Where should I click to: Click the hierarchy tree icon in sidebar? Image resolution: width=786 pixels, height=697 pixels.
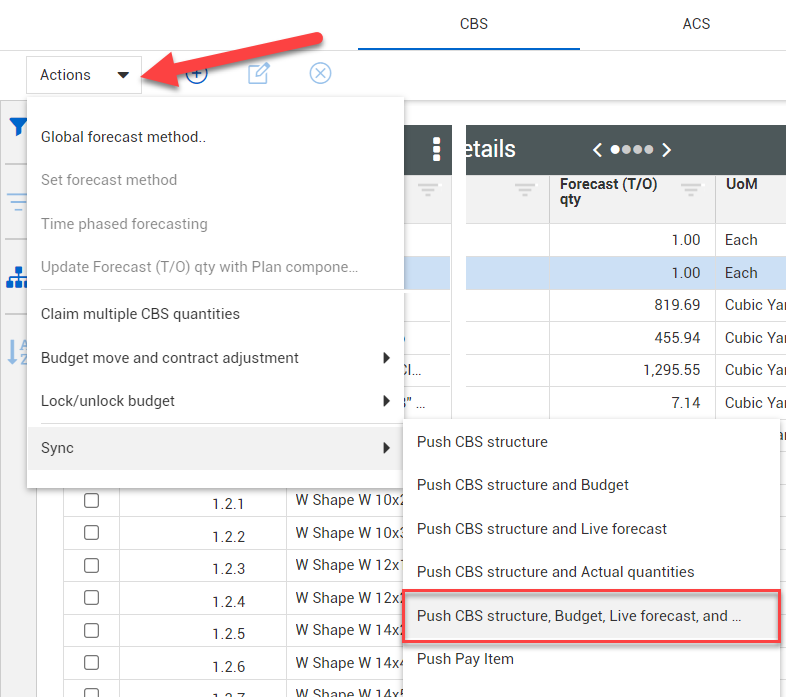[x=17, y=278]
